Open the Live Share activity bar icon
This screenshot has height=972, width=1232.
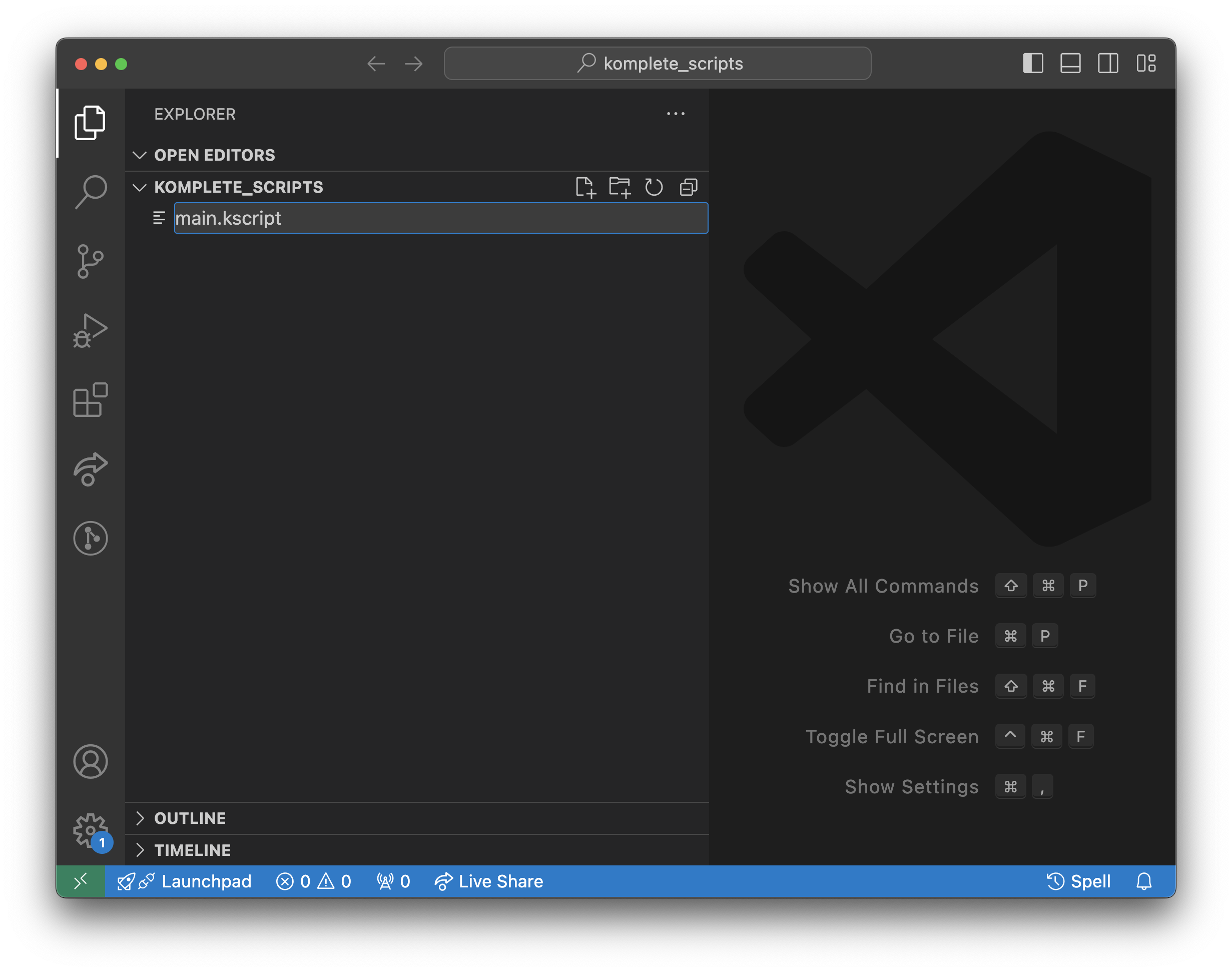tap(90, 469)
